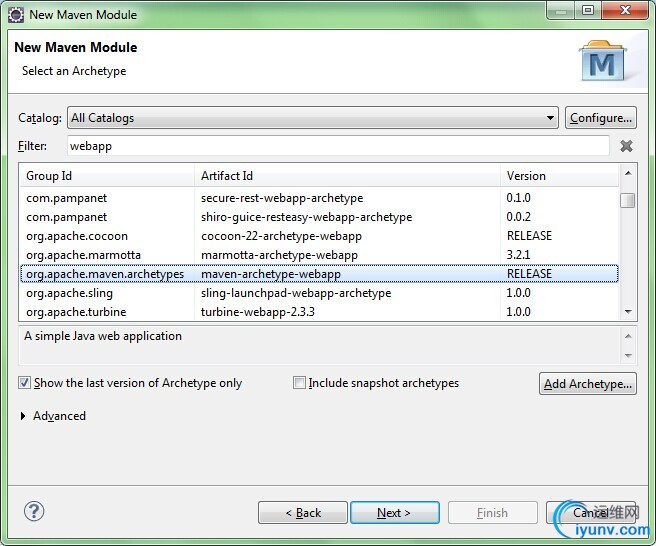Select shiro-guice-resteasy-webapp-archetype row
Screen dimensions: 656x546
319,217
